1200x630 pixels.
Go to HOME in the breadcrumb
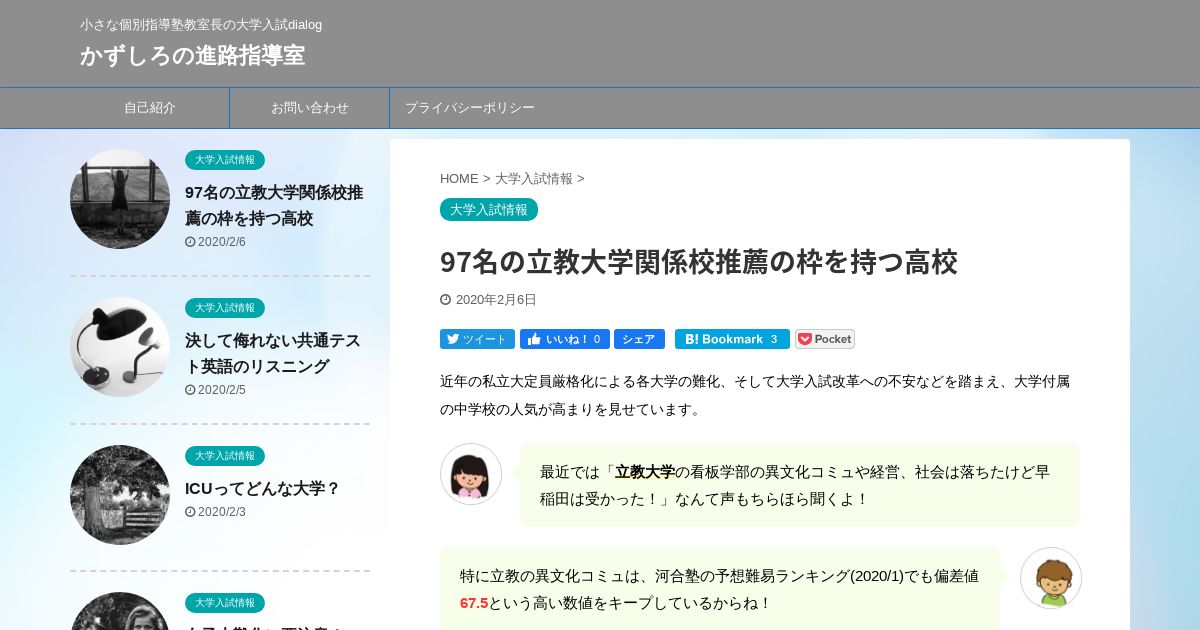[459, 179]
